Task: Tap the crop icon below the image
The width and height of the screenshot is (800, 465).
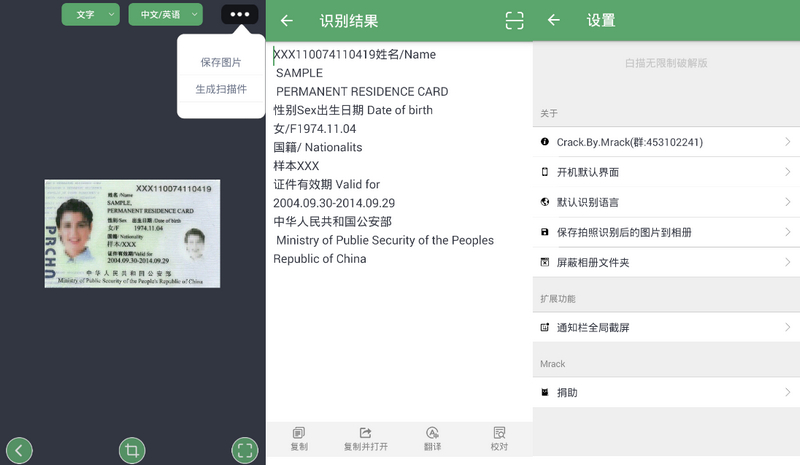Action: point(131,450)
